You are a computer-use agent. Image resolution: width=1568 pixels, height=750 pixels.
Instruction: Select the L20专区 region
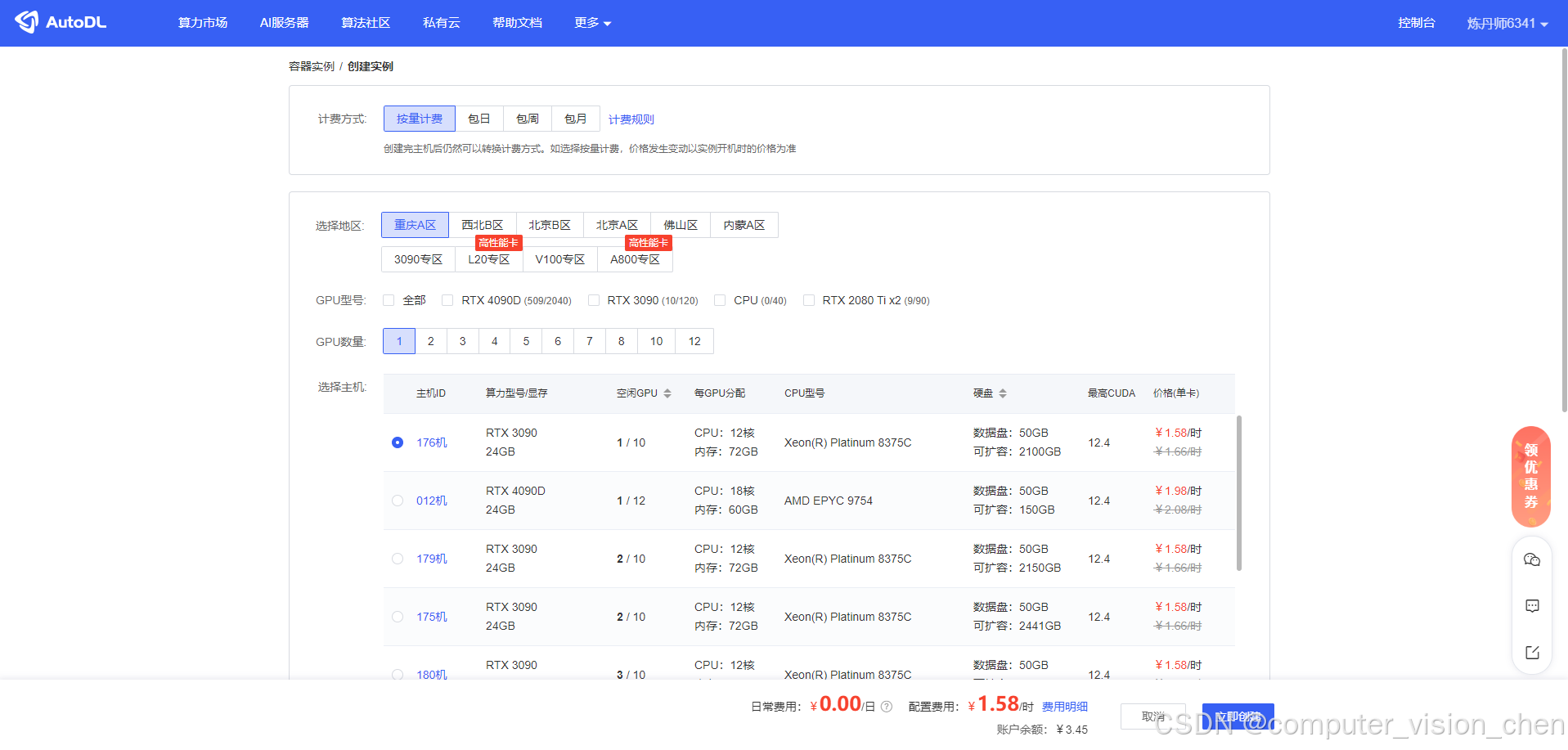489,259
